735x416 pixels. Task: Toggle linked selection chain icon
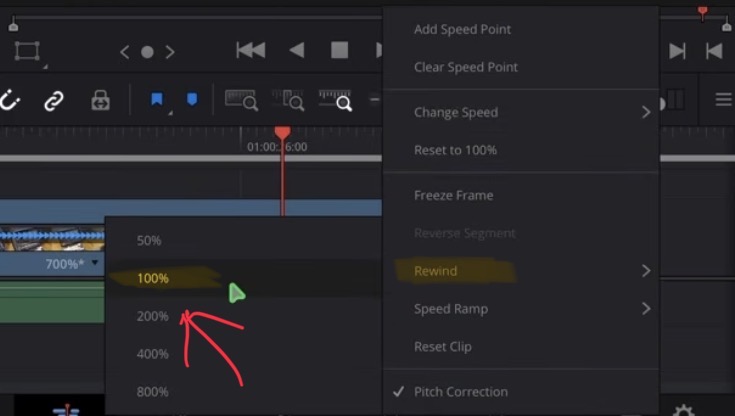(x=54, y=101)
